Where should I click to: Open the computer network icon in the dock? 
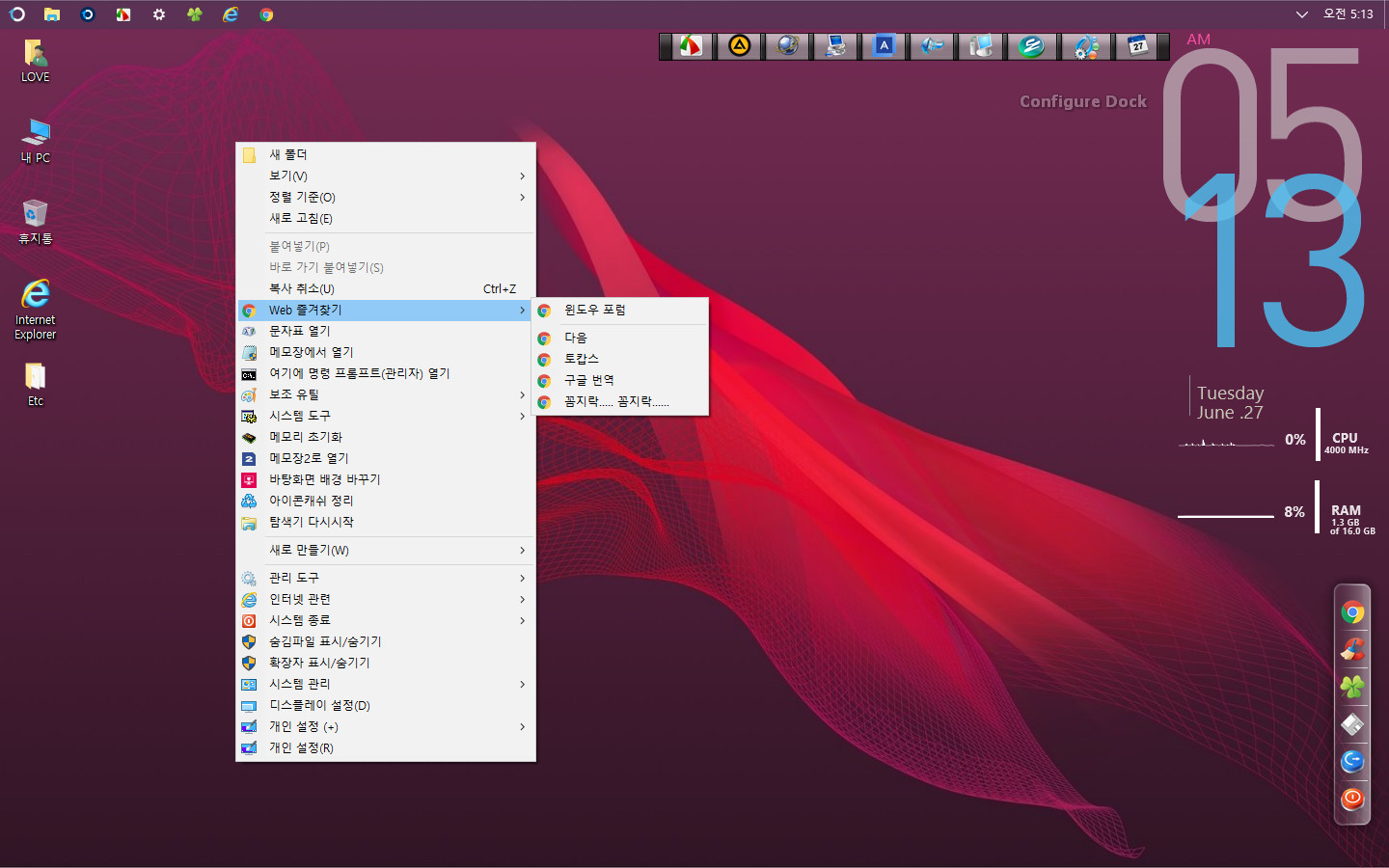click(x=836, y=45)
